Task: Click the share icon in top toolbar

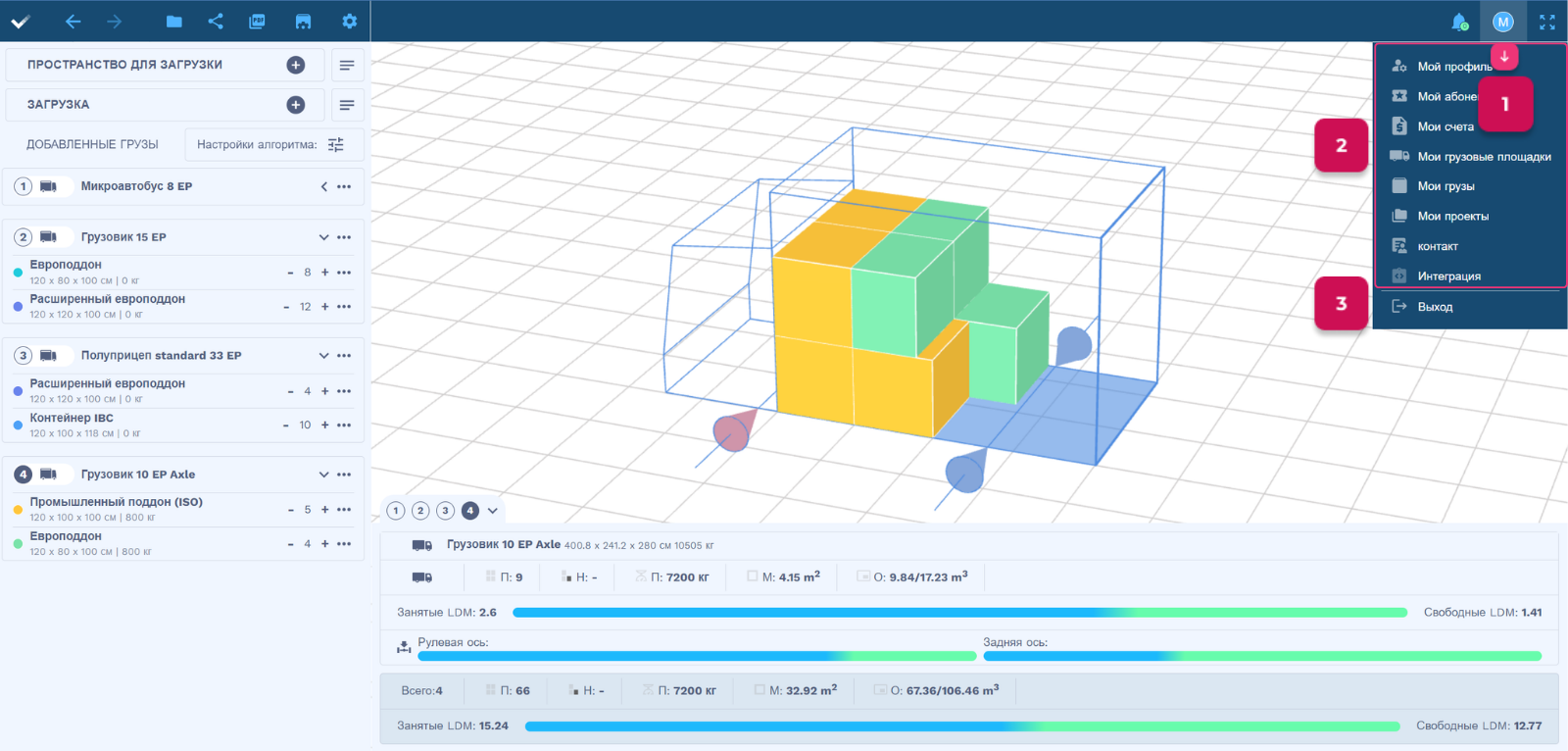Action: click(x=216, y=22)
